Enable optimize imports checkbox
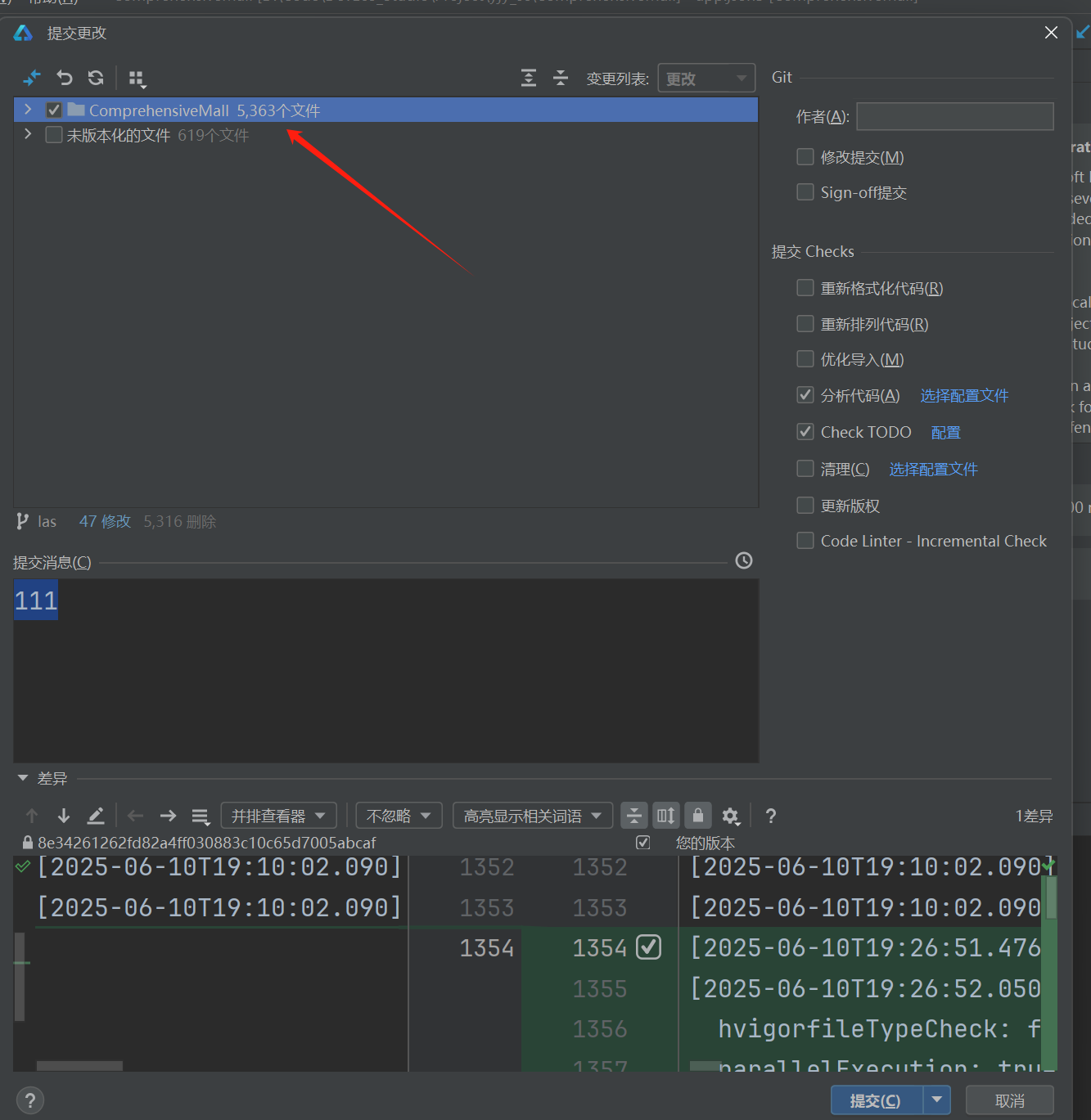The image size is (1091, 1120). click(x=805, y=359)
